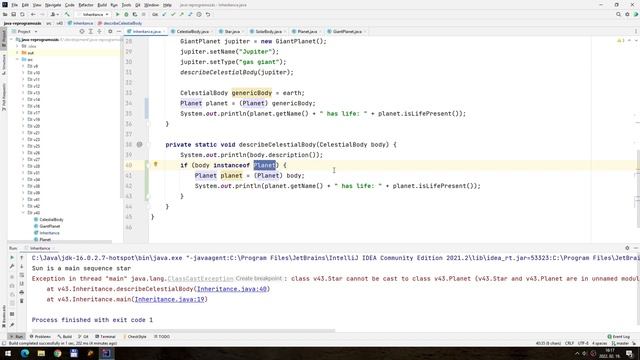Click Create breakpoint in the console output
Screen dimensions: 640x360
pyautogui.click(x=258, y=279)
